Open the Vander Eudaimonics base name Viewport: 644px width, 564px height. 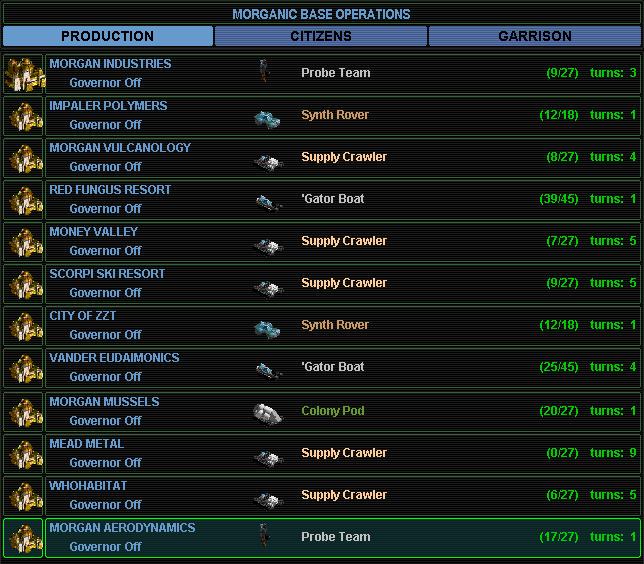(114, 357)
